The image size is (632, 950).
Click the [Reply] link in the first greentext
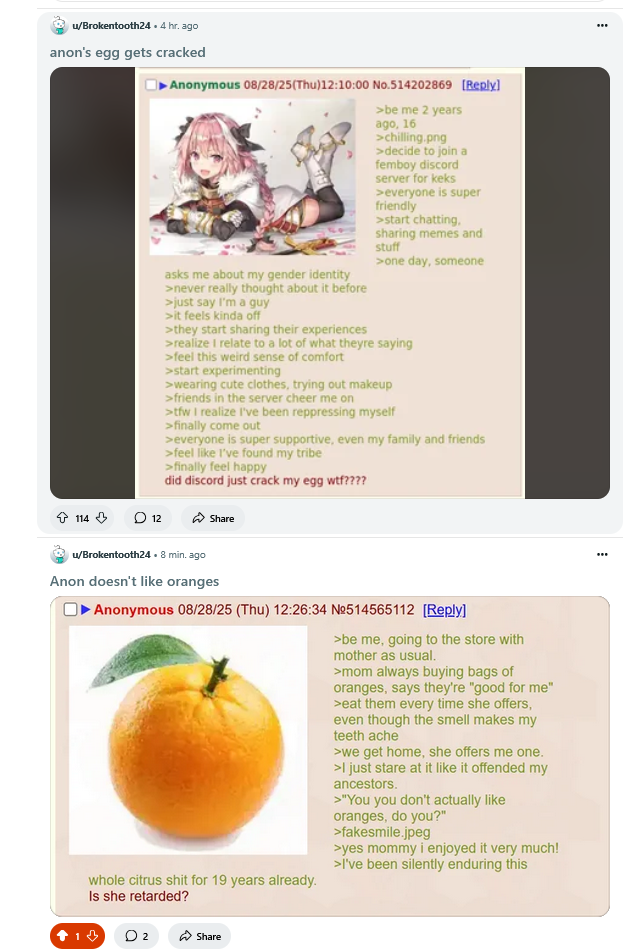(481, 85)
